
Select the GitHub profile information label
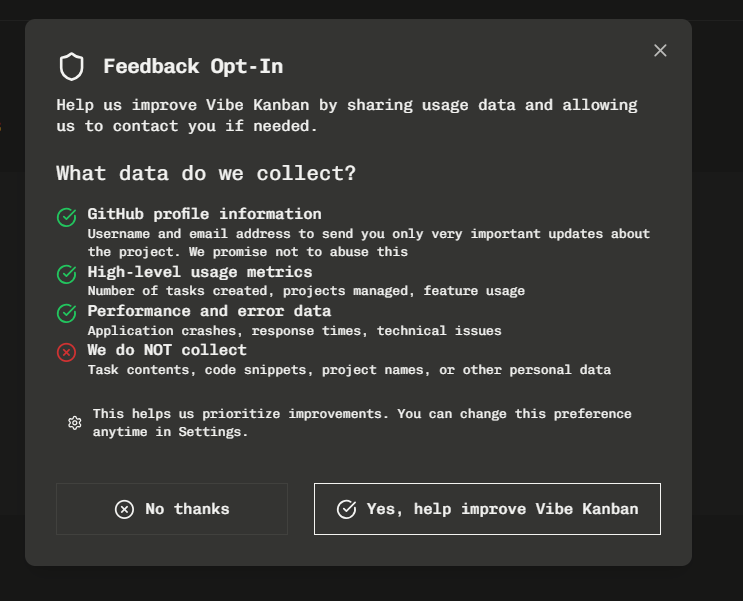[204, 214]
